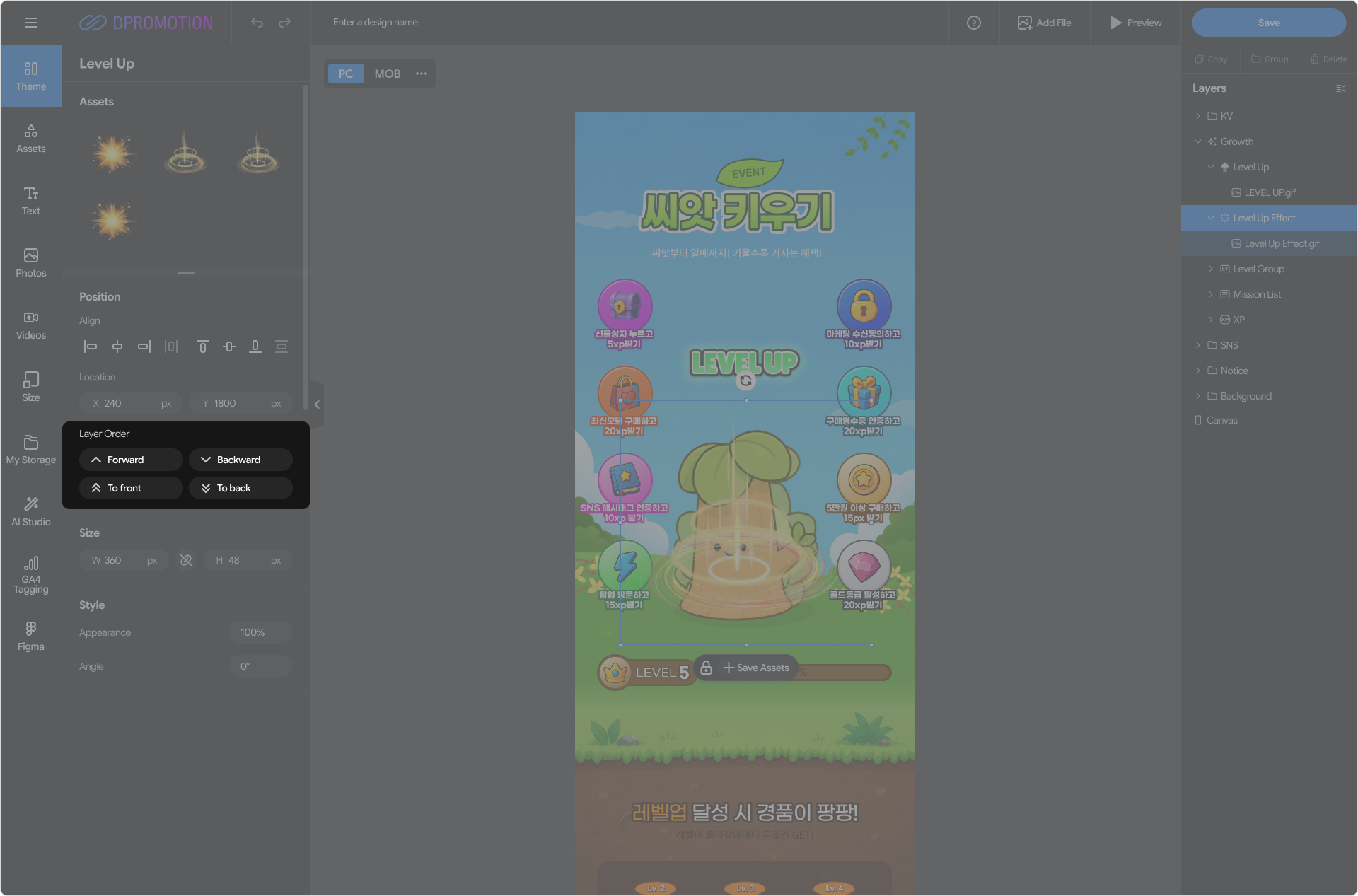Image resolution: width=1358 pixels, height=896 pixels.
Task: Open the Photos sidebar panel
Action: pos(31,263)
